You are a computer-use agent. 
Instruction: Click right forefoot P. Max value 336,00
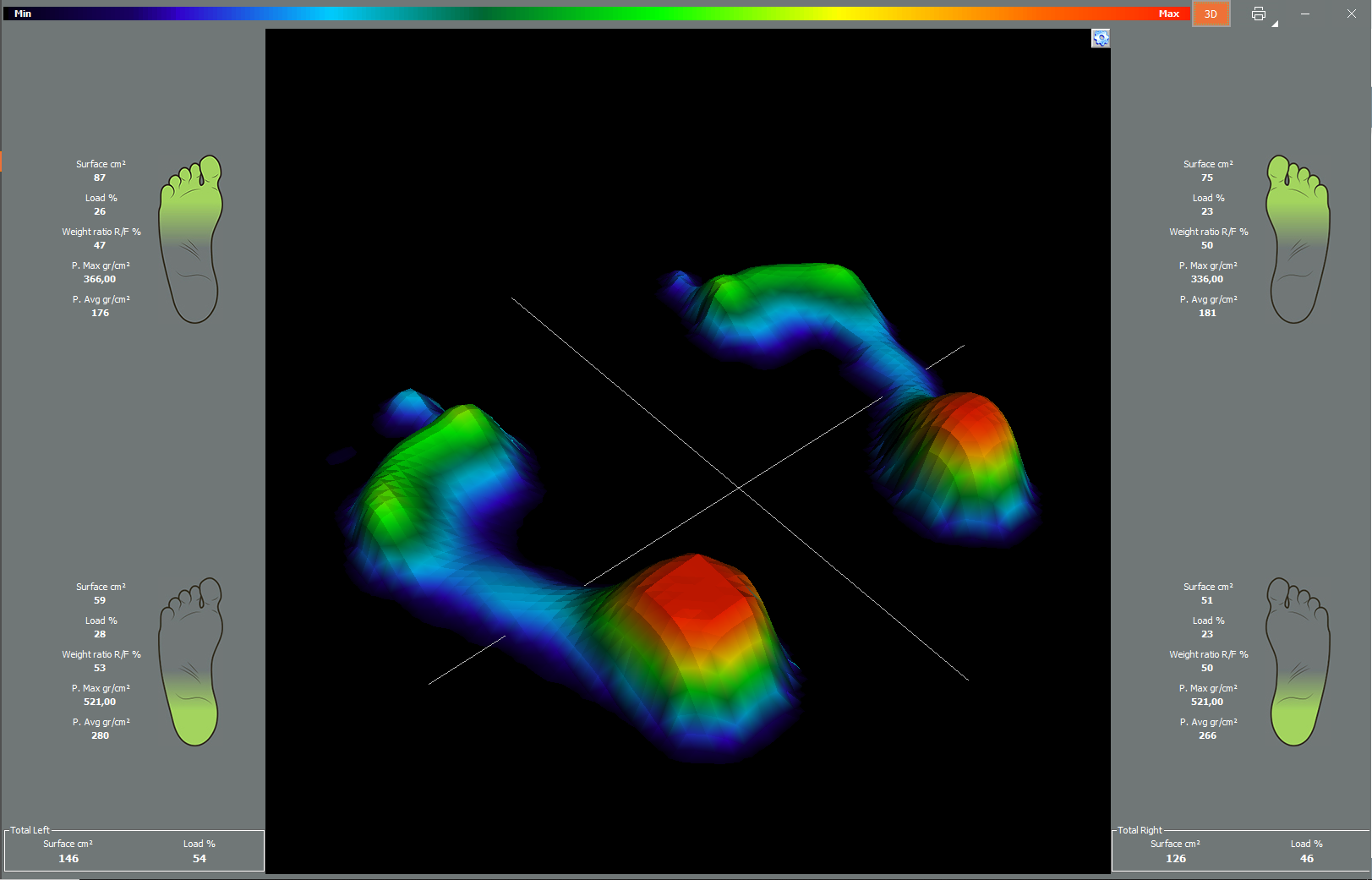[1206, 279]
